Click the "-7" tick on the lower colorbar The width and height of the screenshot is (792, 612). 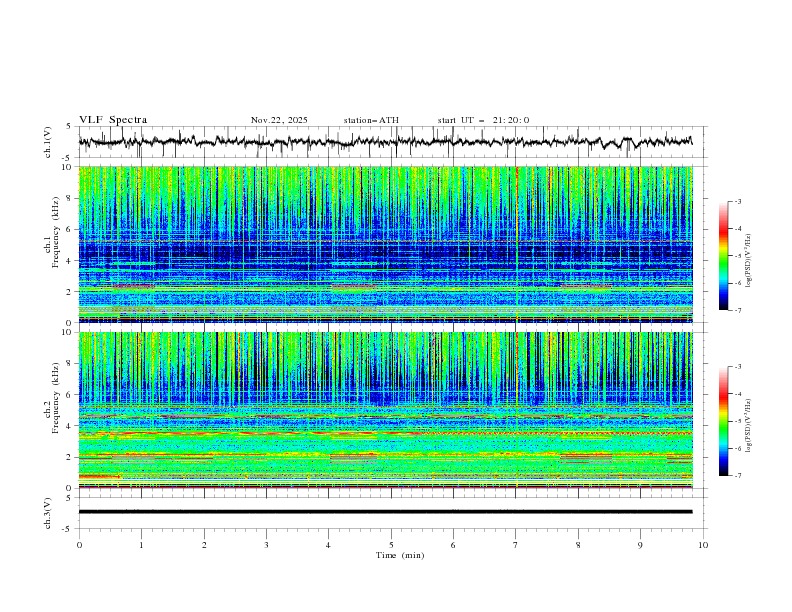(x=738, y=476)
